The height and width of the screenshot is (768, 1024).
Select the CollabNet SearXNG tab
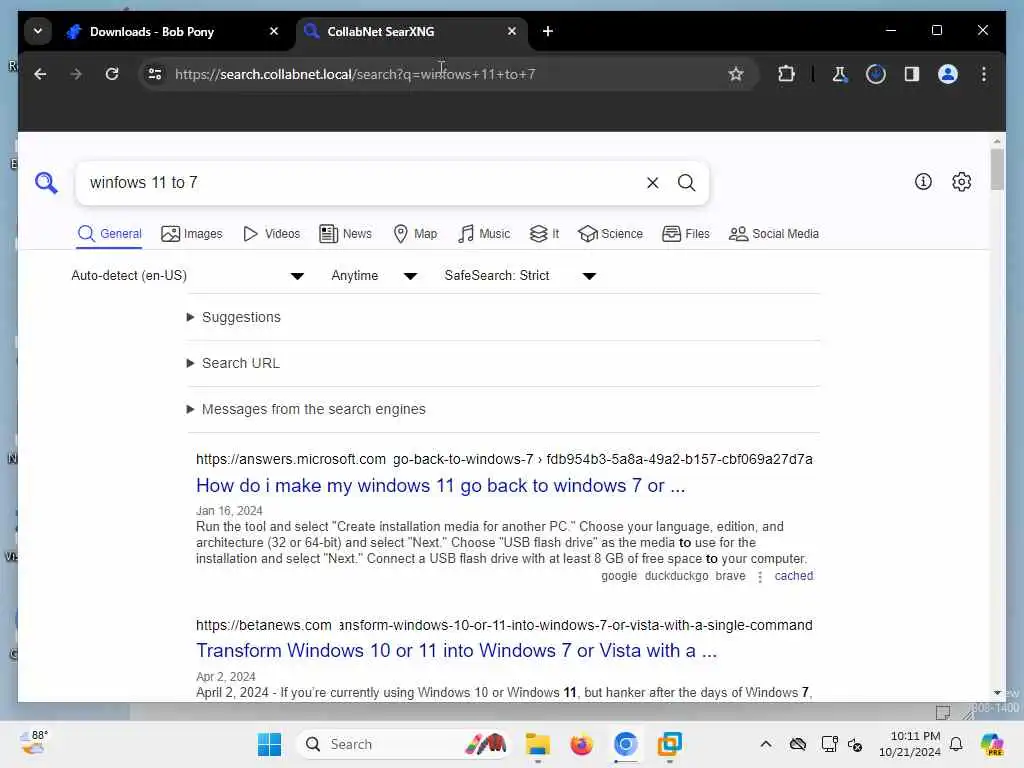411,31
